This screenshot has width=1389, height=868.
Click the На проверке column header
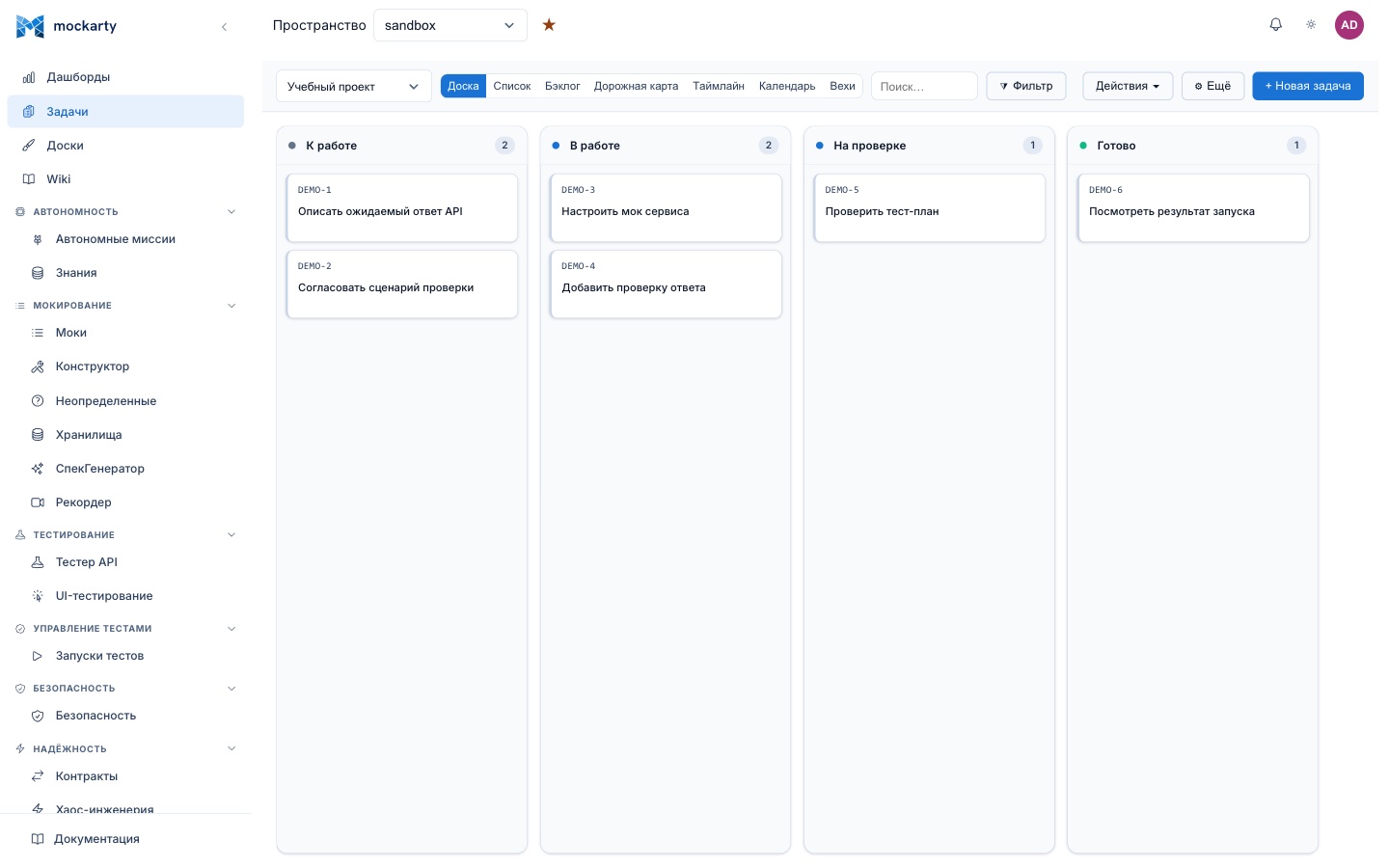click(x=930, y=146)
